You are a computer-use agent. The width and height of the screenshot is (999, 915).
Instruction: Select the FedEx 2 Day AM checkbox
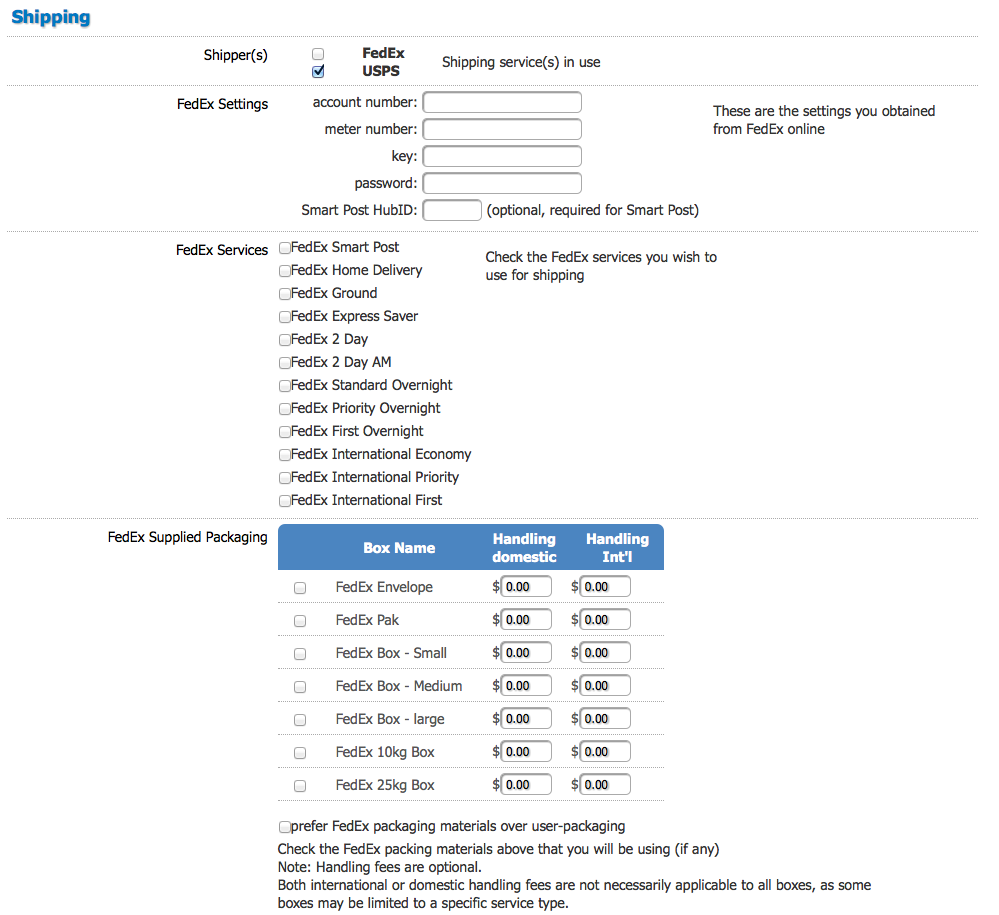point(285,363)
